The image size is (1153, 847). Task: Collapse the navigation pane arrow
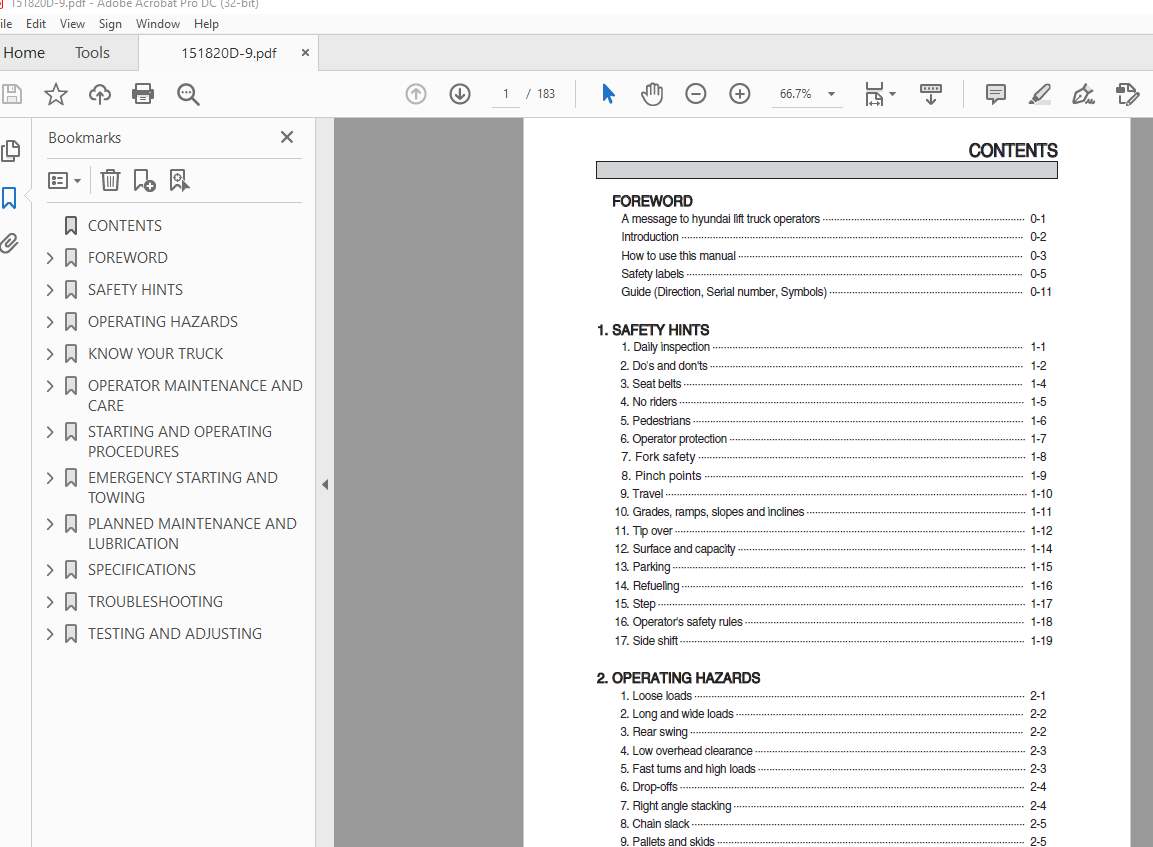(325, 485)
